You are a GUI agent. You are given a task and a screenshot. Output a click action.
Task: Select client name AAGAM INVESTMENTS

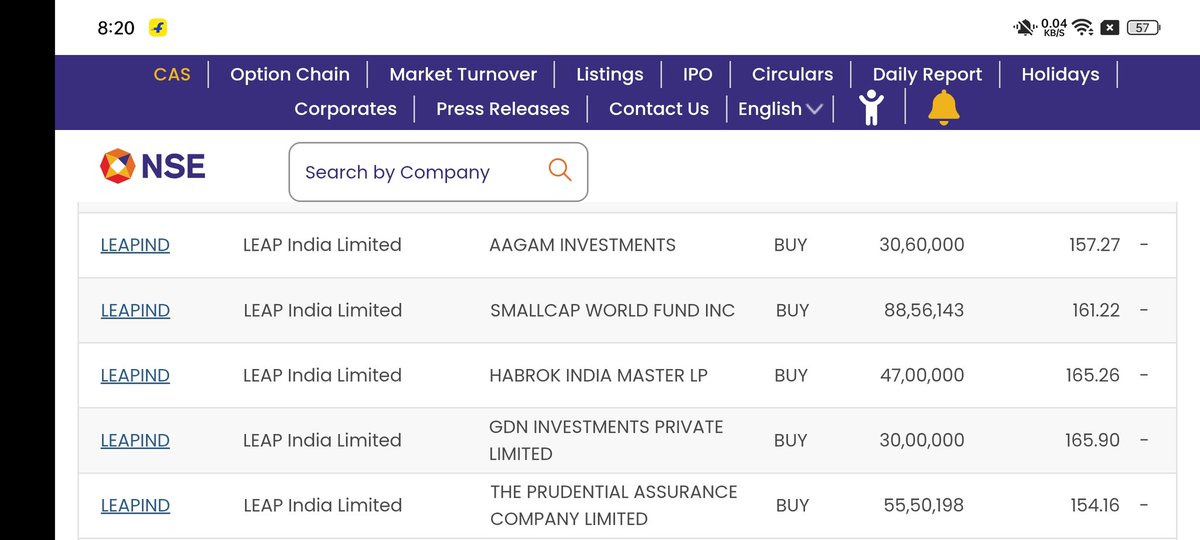(x=582, y=245)
